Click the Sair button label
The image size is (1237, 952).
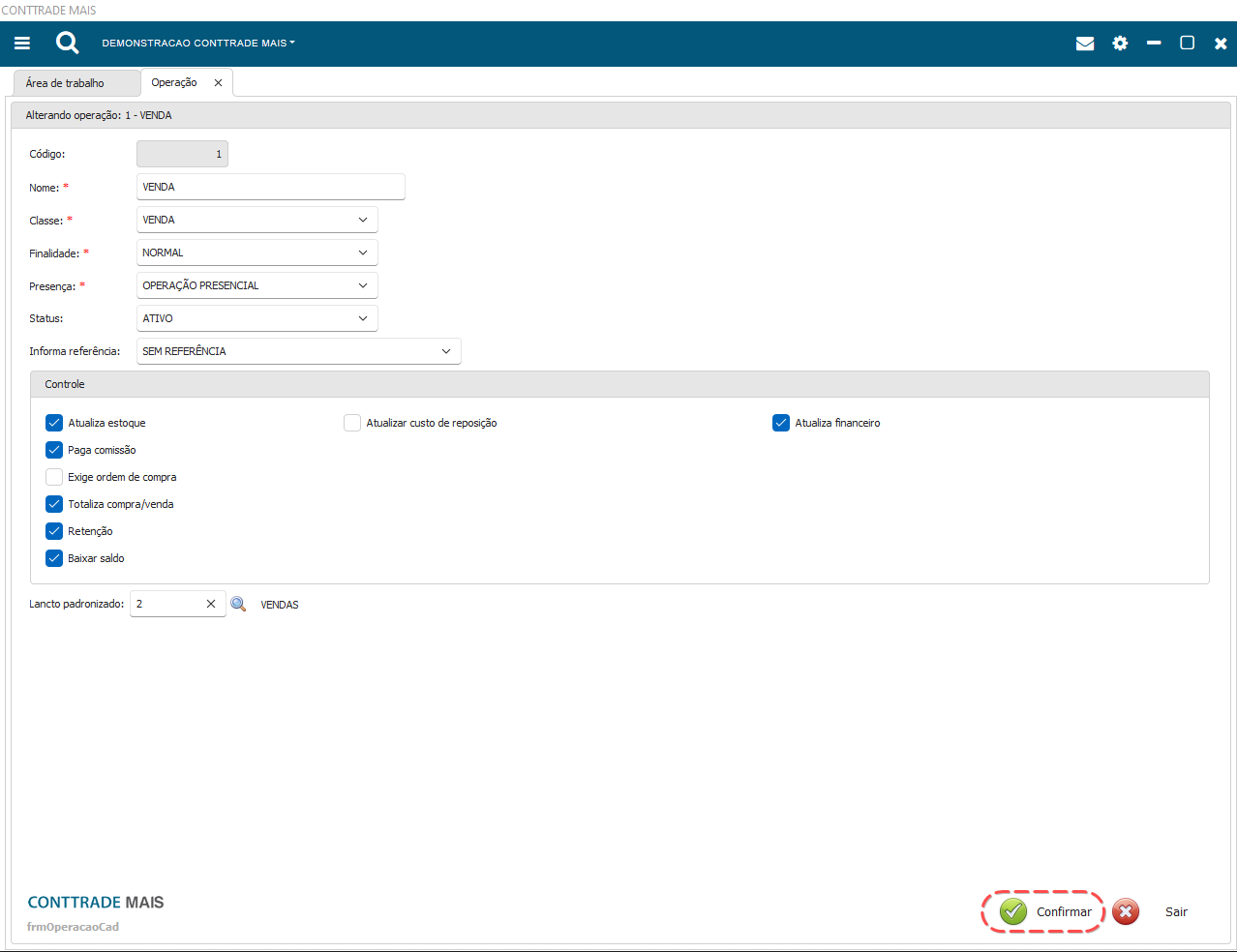(1176, 911)
